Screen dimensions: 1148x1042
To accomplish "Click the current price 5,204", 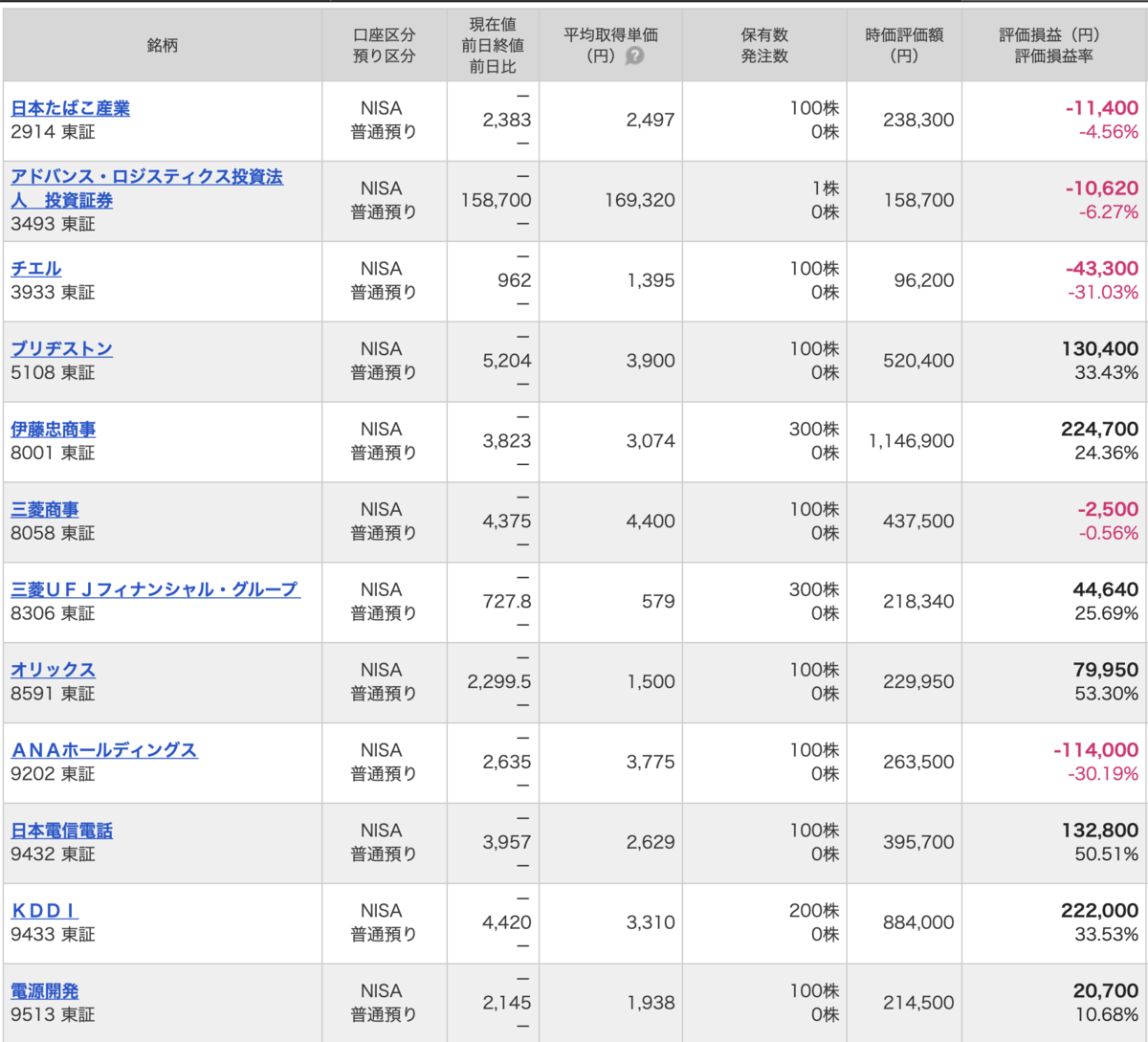I will [507, 361].
